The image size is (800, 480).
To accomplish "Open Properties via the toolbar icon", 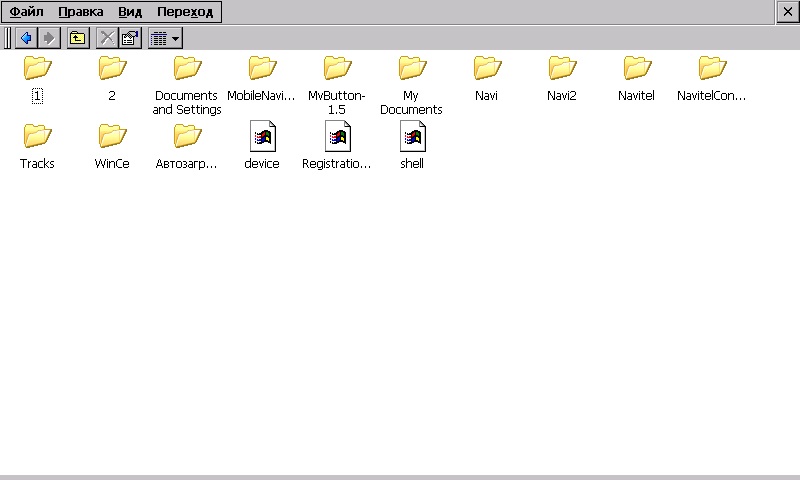I will (130, 38).
